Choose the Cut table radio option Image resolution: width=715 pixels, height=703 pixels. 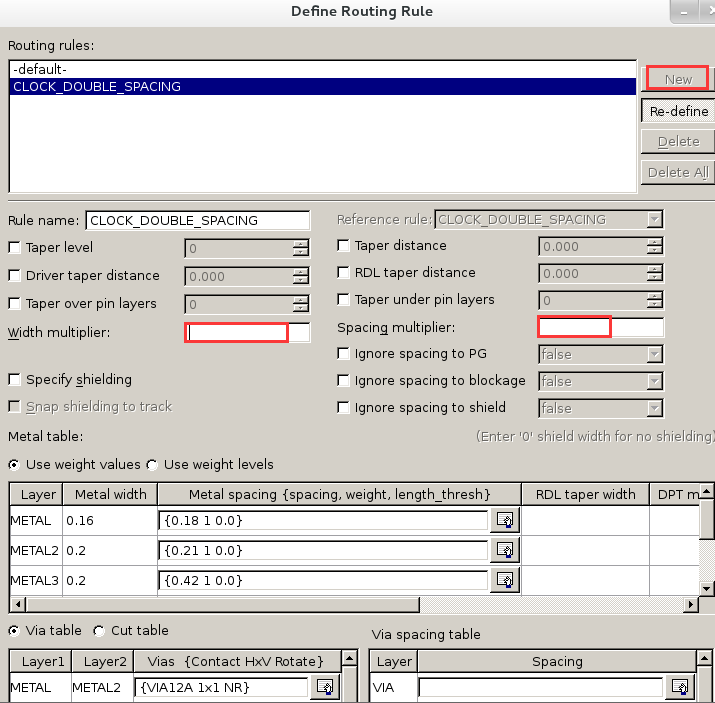coord(98,631)
